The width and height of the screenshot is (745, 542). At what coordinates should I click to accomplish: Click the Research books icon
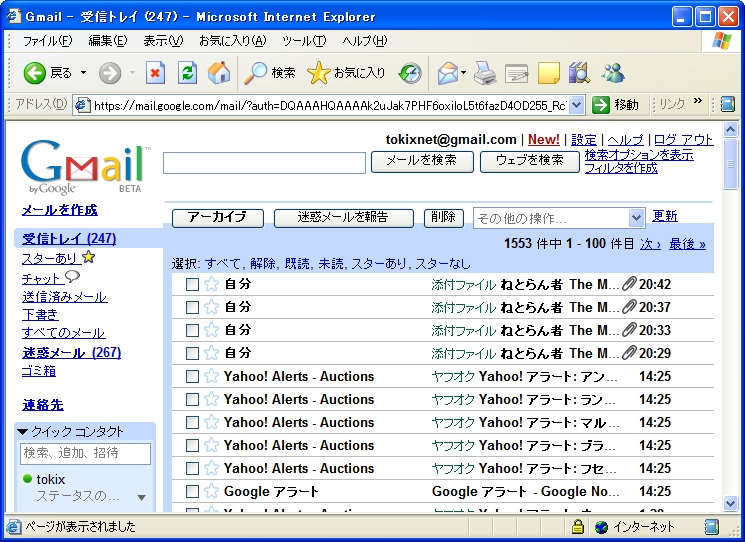click(x=579, y=73)
